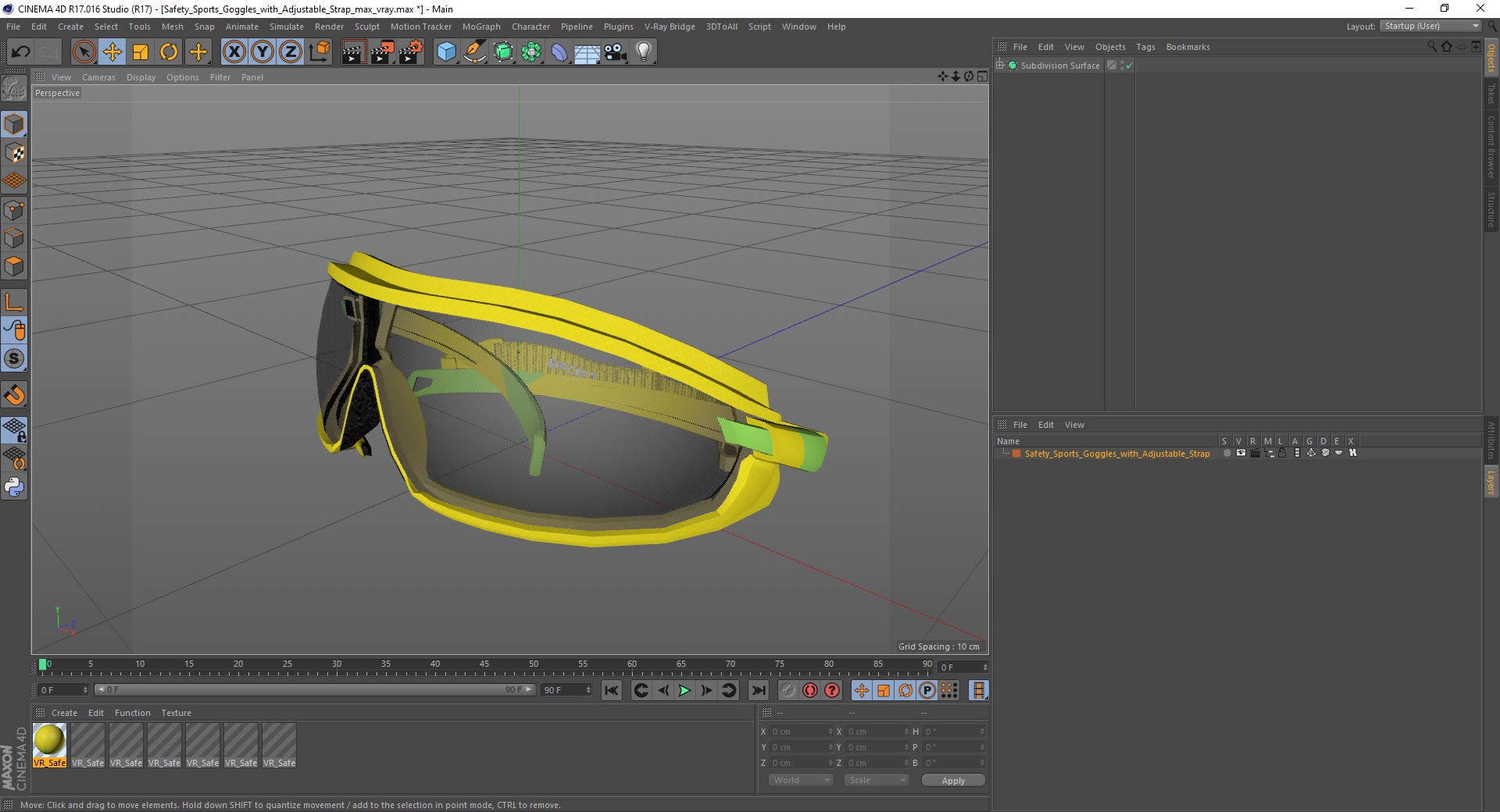Expand the Subdivision Surface object tree
Image resolution: width=1500 pixels, height=812 pixels.
(x=999, y=66)
